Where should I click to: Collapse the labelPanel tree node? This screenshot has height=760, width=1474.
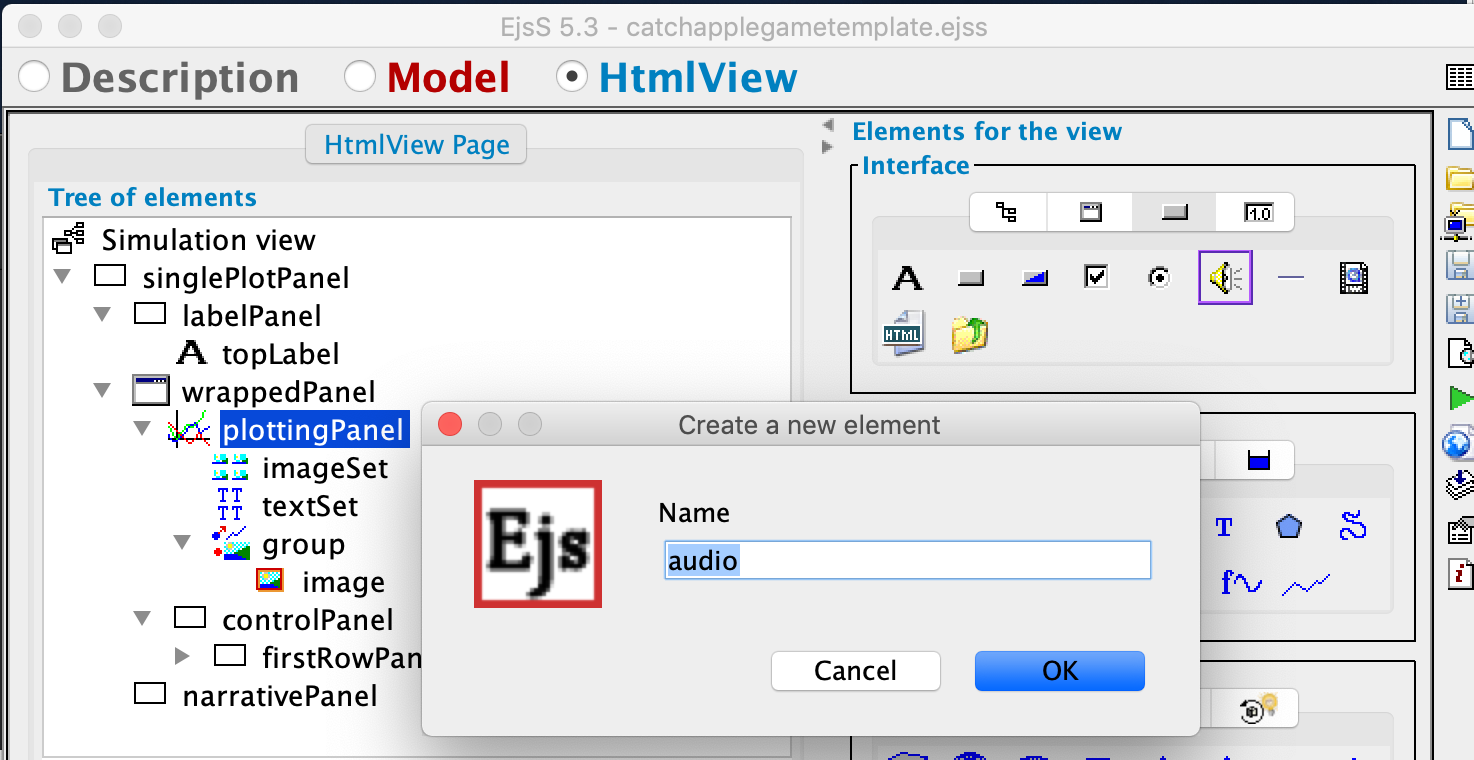(102, 315)
